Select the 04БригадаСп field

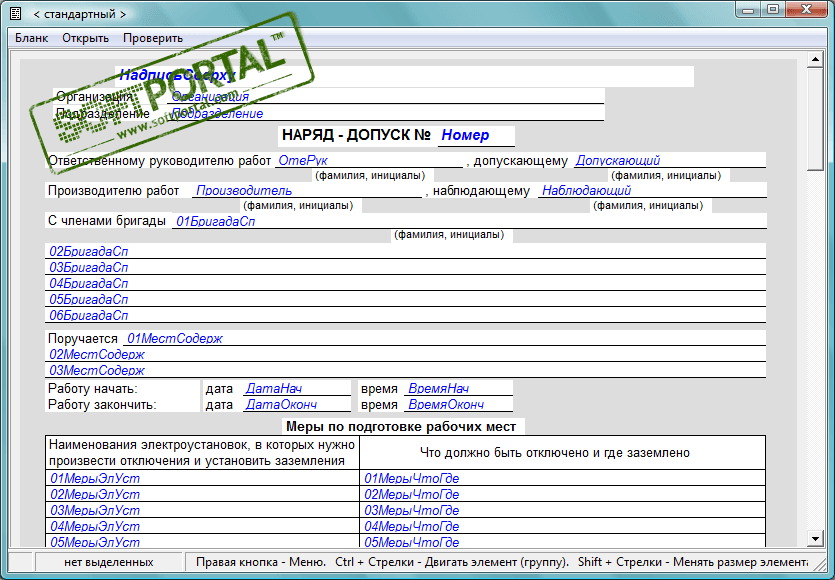[x=405, y=283]
